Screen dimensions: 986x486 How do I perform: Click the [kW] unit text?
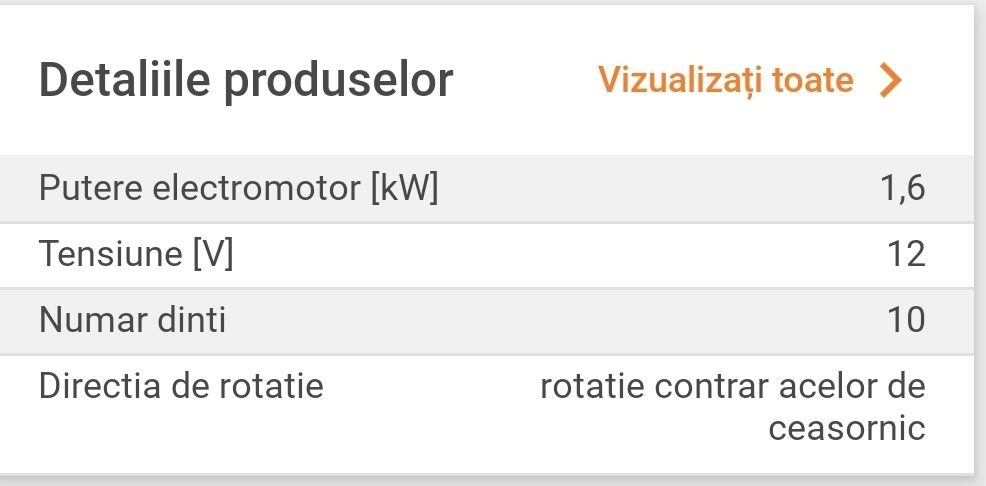(x=404, y=188)
